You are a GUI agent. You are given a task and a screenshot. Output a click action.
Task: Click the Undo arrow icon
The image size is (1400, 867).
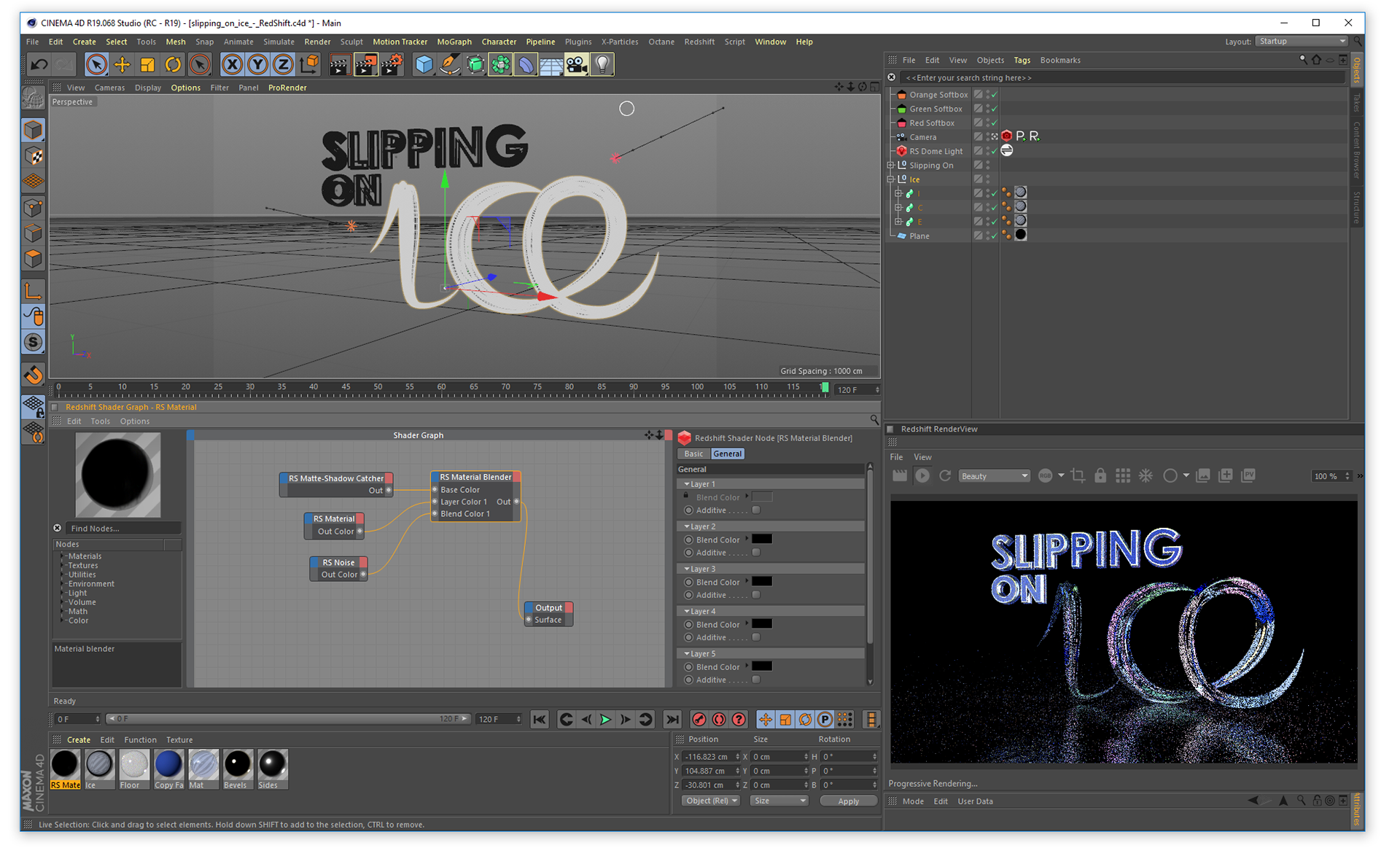coord(39,64)
